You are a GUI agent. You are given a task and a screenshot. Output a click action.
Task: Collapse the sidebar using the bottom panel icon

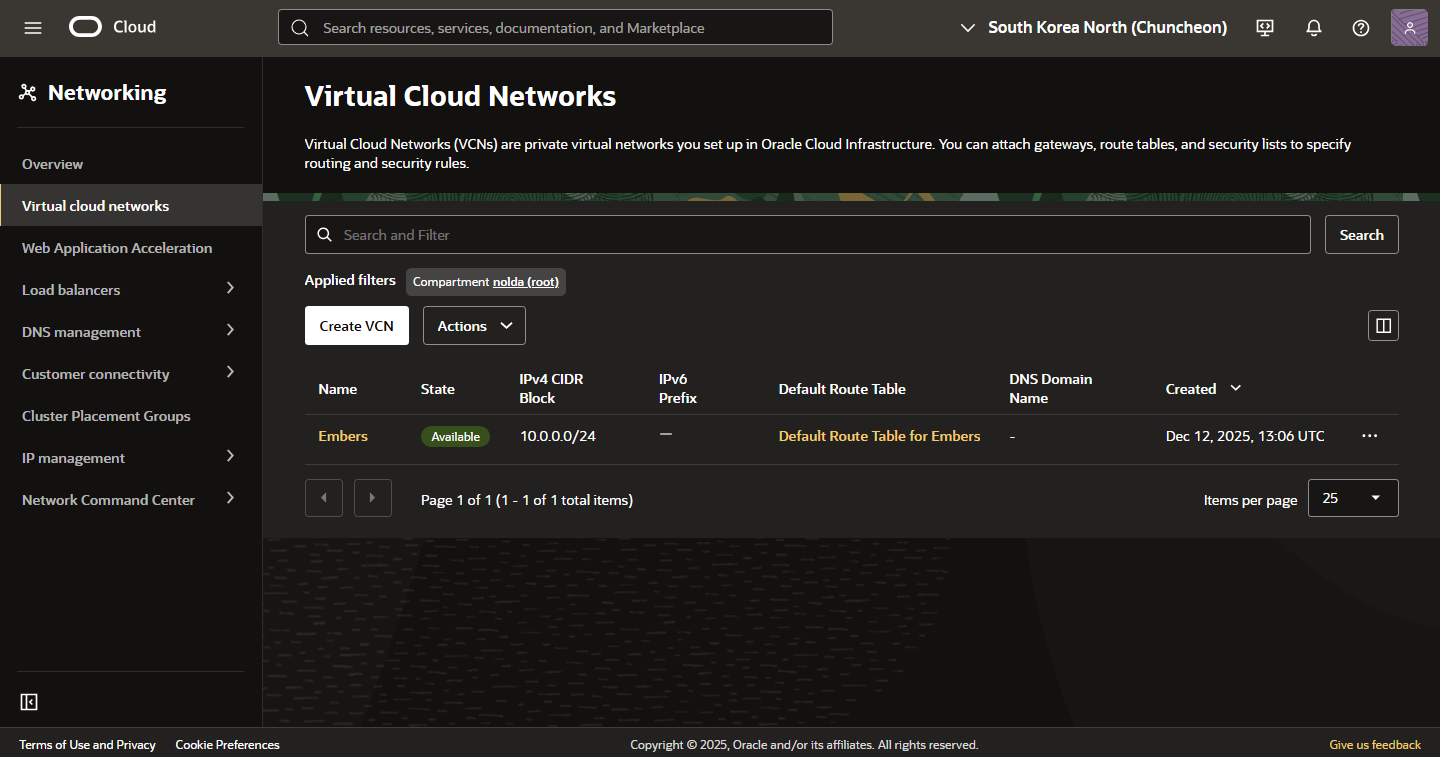29,702
